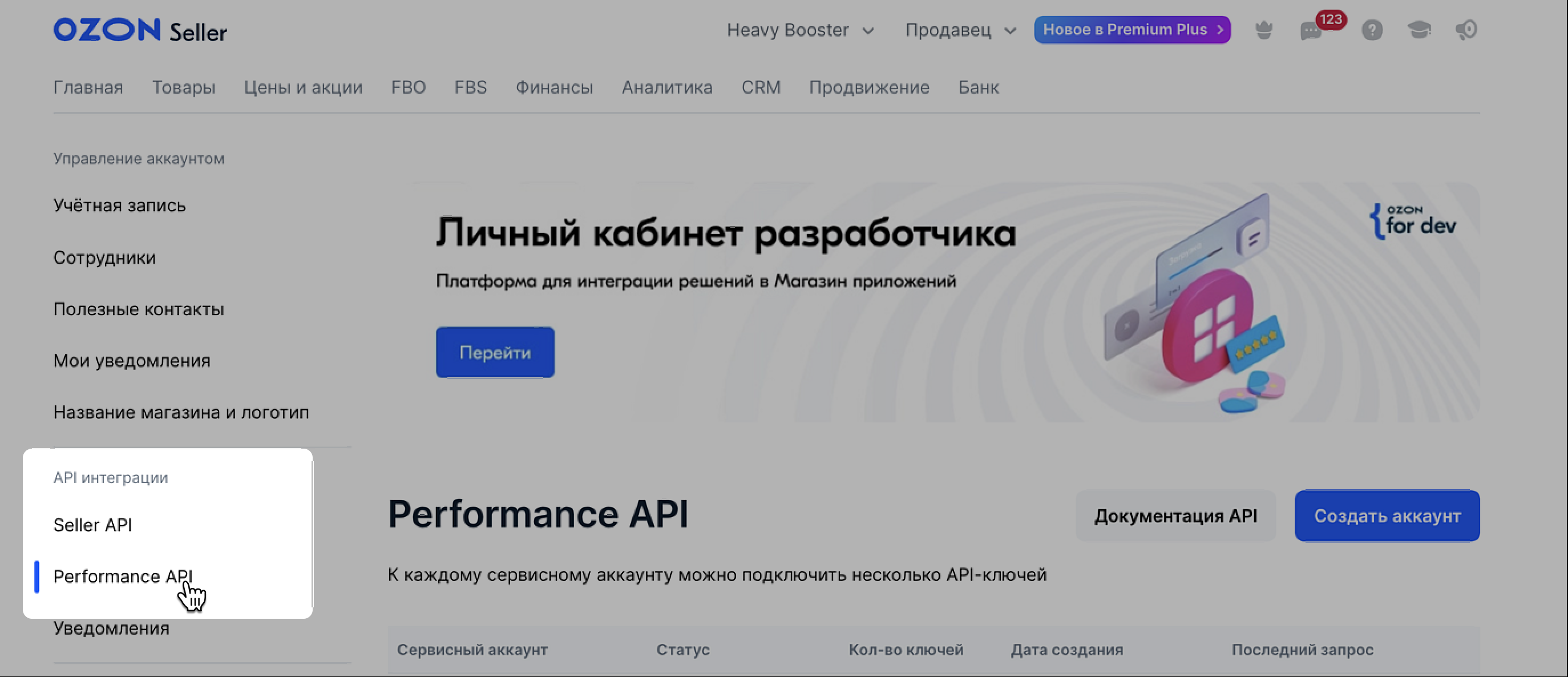Open the Финансы tab
The height and width of the screenshot is (677, 1568).
point(555,88)
